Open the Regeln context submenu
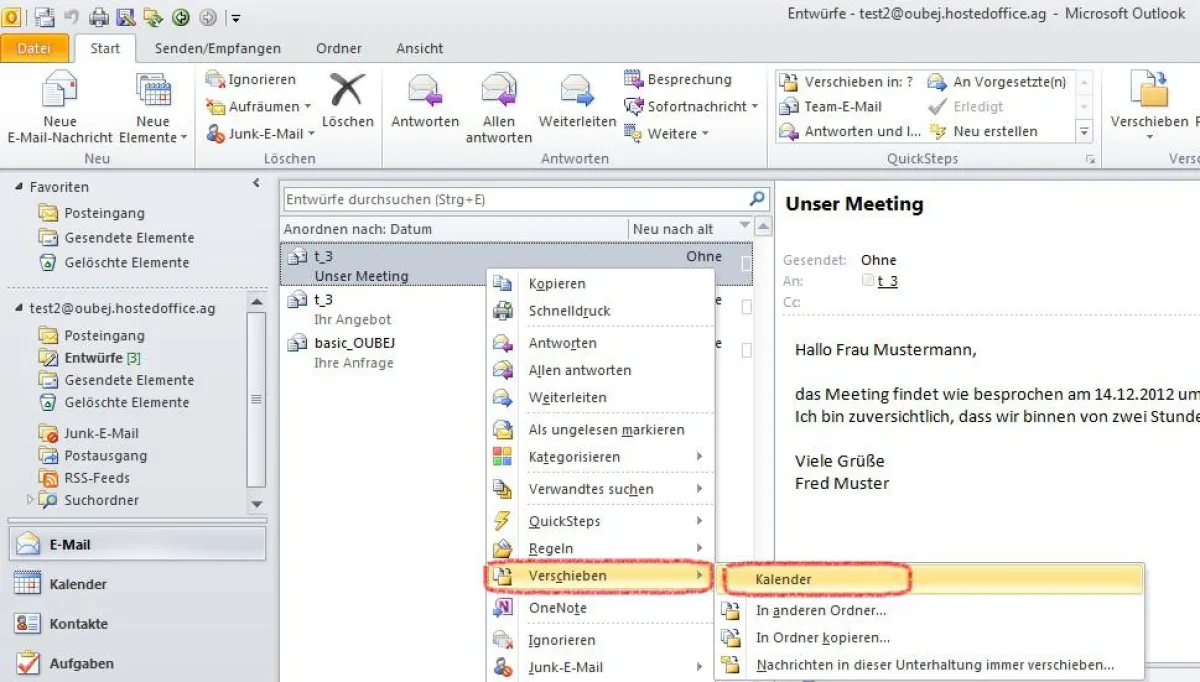Image resolution: width=1200 pixels, height=682 pixels. pyautogui.click(x=600, y=548)
